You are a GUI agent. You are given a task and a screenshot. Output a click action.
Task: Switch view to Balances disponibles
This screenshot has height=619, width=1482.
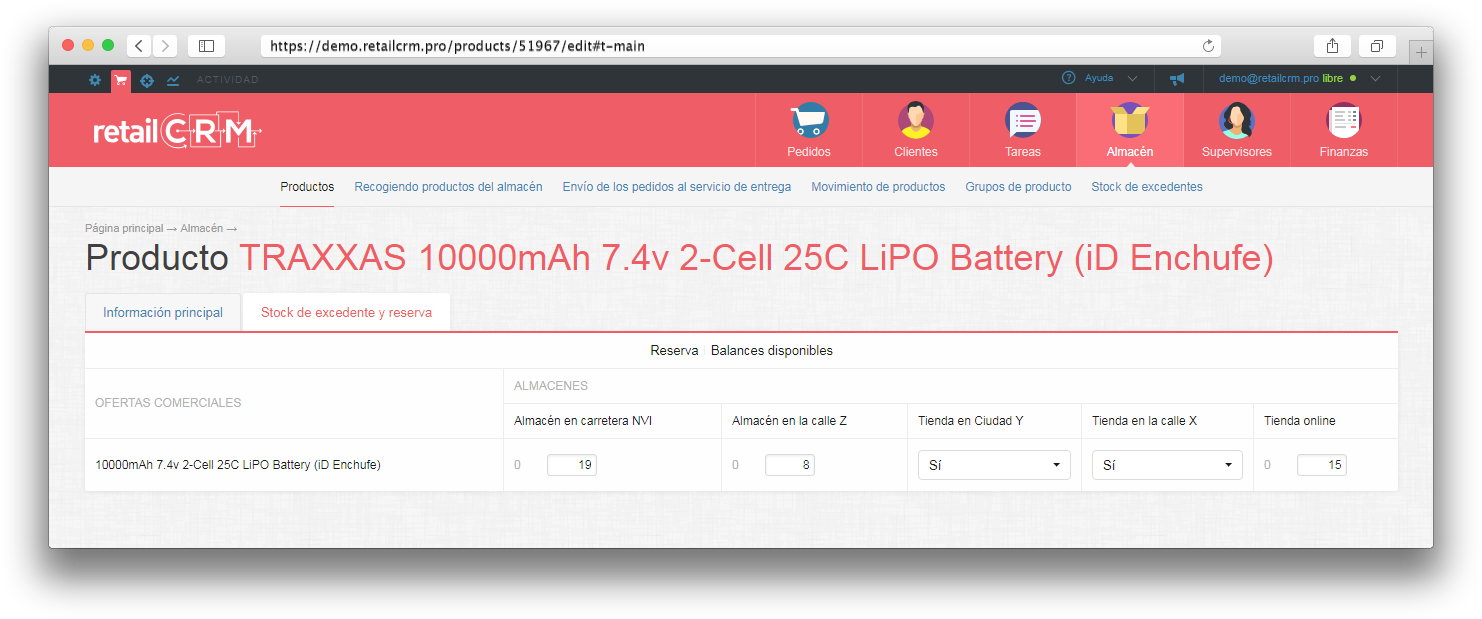(x=772, y=351)
